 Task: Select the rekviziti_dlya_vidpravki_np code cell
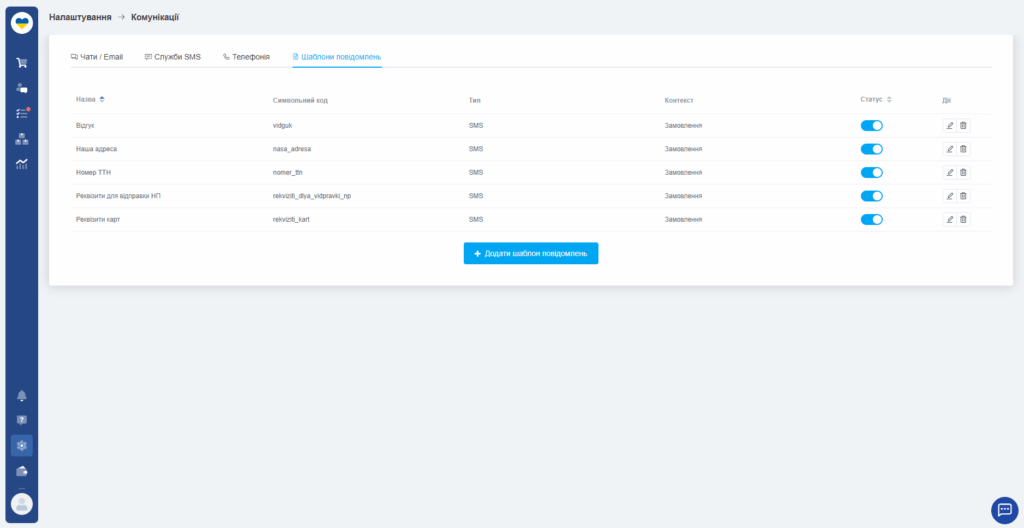312,196
